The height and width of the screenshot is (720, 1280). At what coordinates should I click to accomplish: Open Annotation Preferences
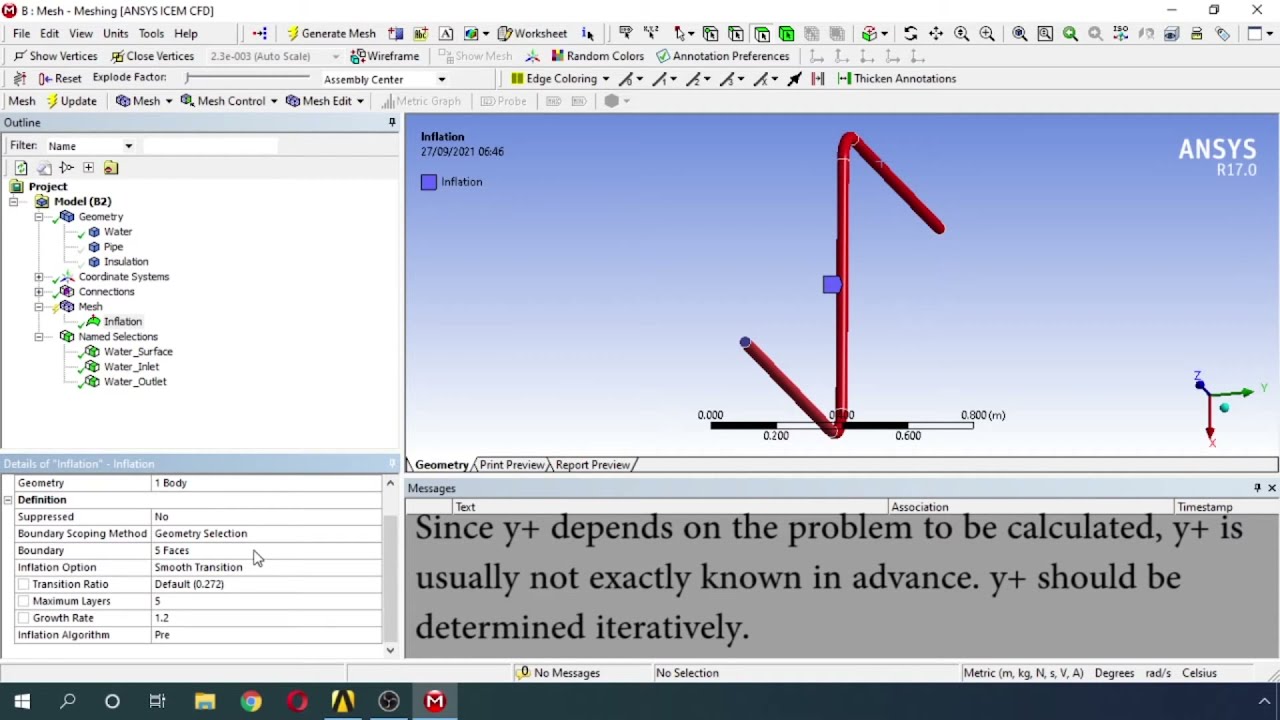723,56
